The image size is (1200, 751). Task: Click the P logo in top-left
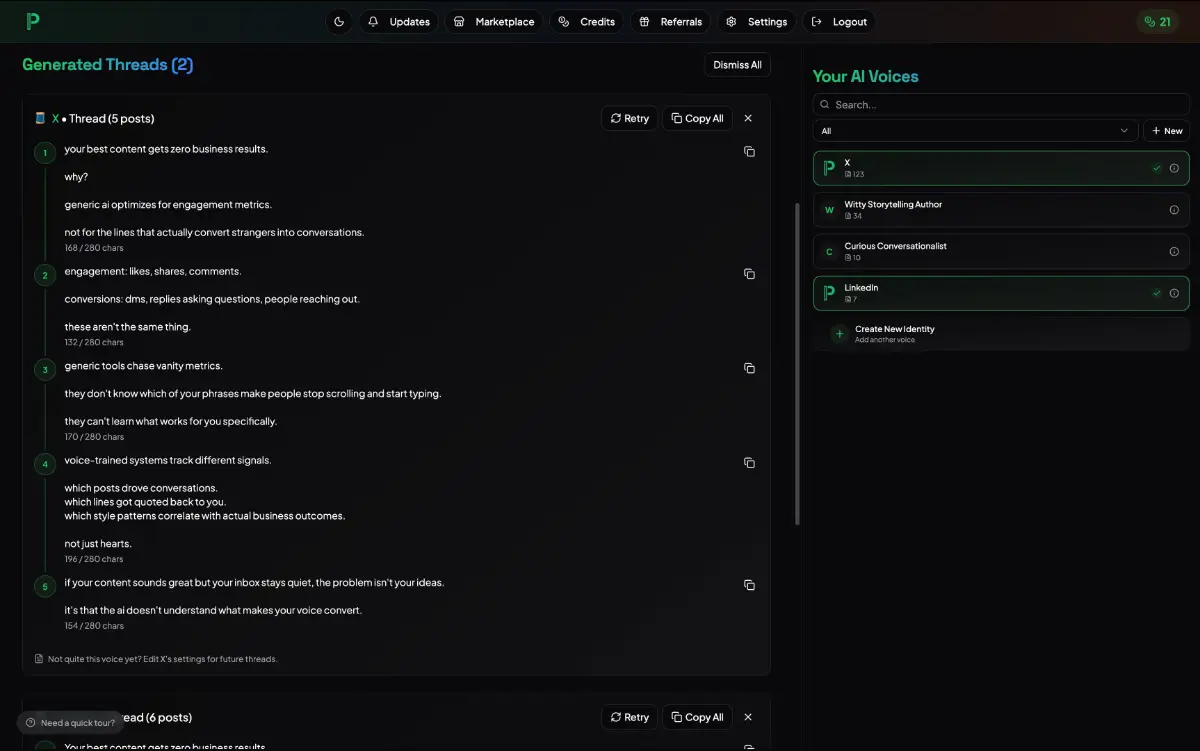pyautogui.click(x=33, y=22)
